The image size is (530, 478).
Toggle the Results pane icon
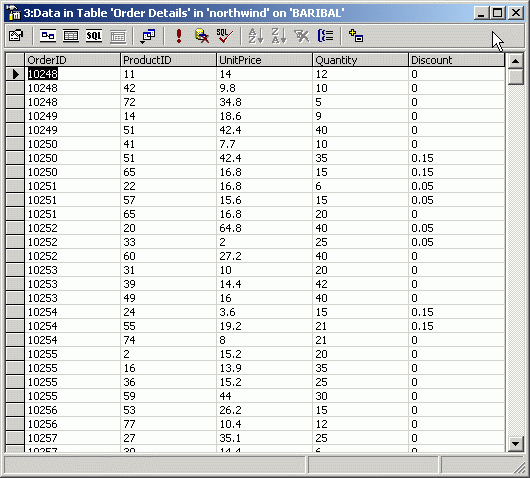coord(118,35)
